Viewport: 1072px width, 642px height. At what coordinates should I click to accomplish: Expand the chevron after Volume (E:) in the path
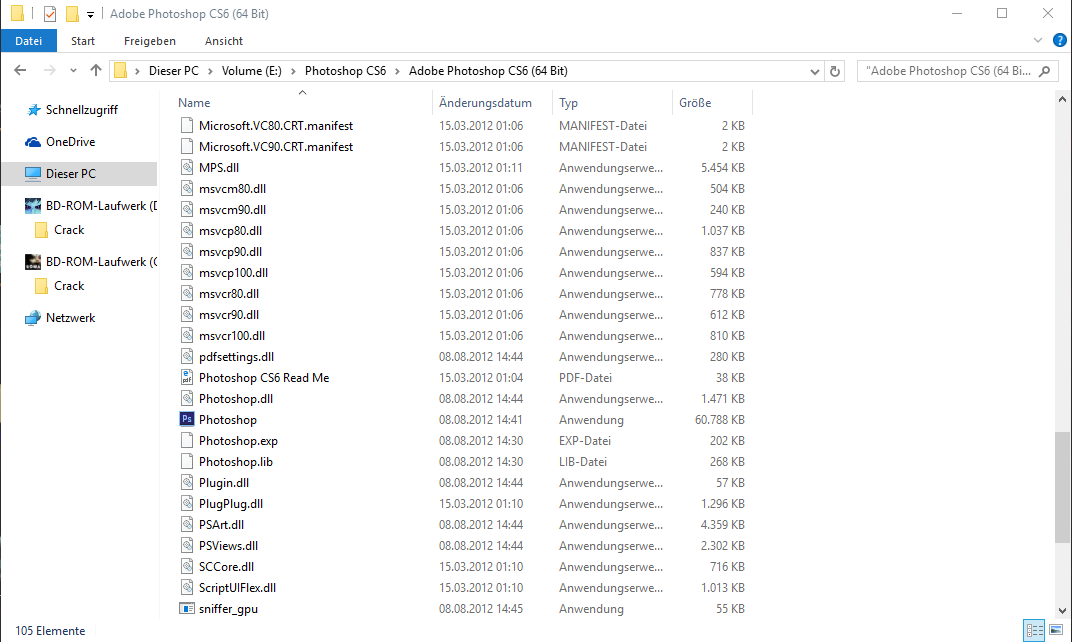[293, 71]
